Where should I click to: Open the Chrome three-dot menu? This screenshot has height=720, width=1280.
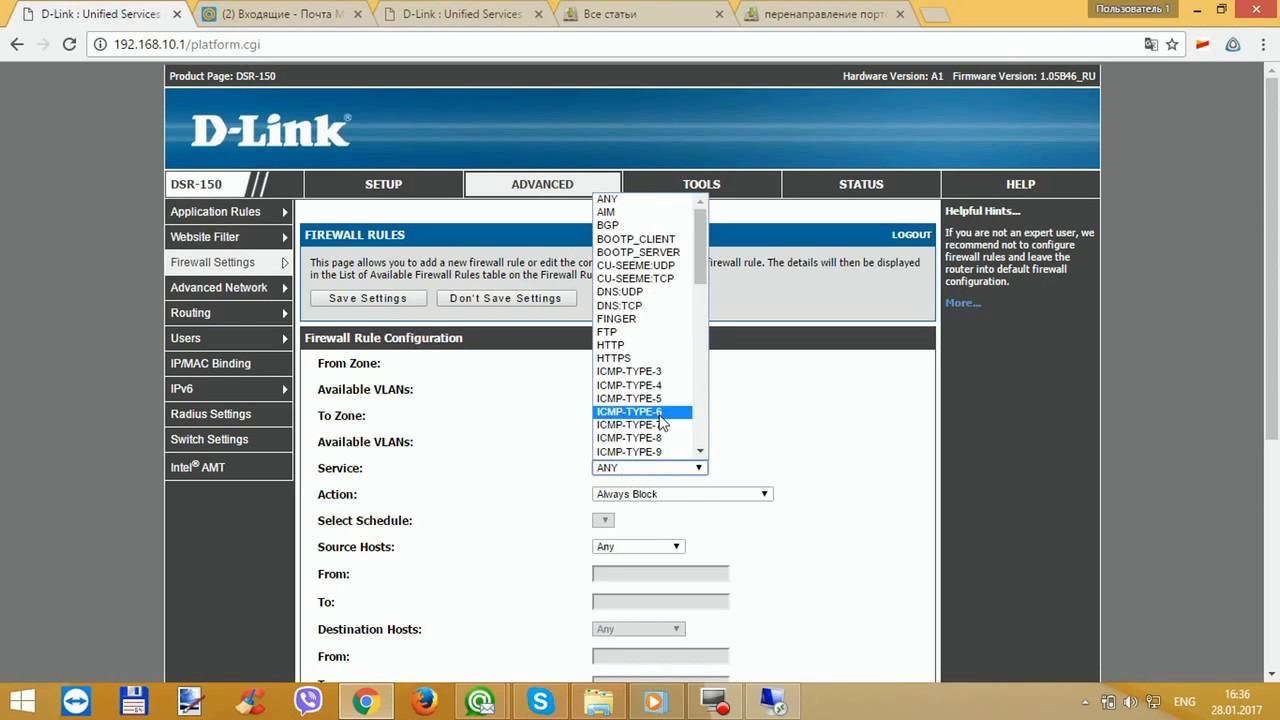coord(1262,44)
